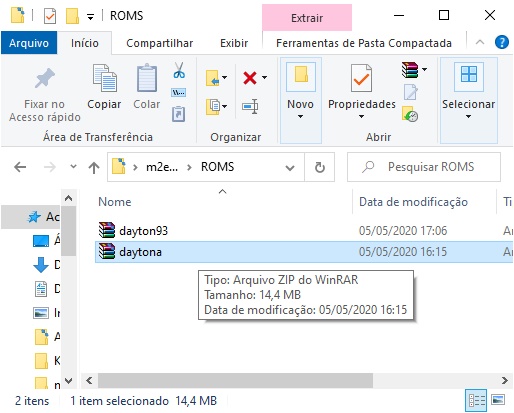This screenshot has height=413, width=514.
Task: Switch to the Exibir tab
Action: [x=234, y=43]
